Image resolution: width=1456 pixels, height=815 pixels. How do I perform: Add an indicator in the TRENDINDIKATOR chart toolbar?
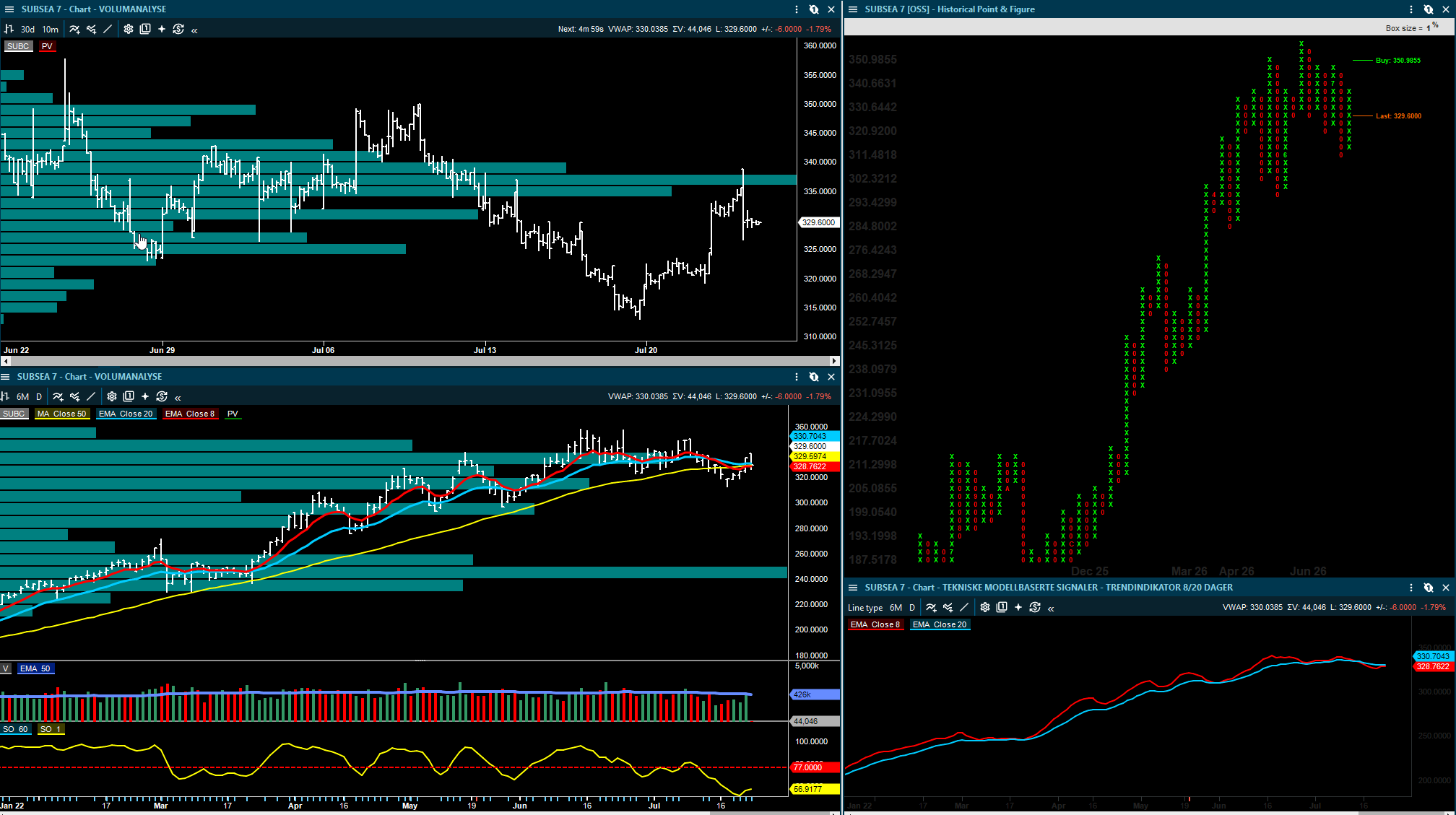point(931,607)
